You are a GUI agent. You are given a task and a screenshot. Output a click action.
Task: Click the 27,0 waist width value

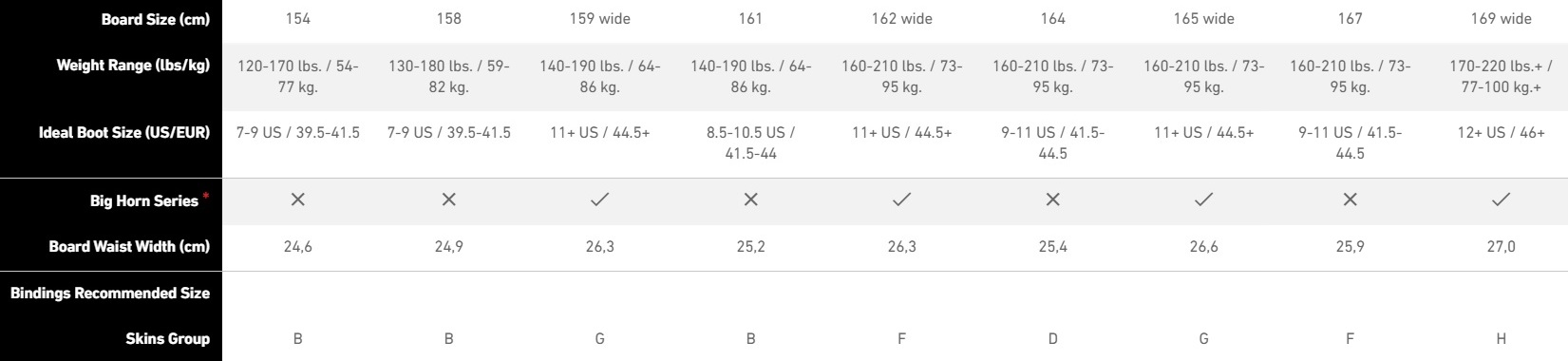click(1501, 246)
